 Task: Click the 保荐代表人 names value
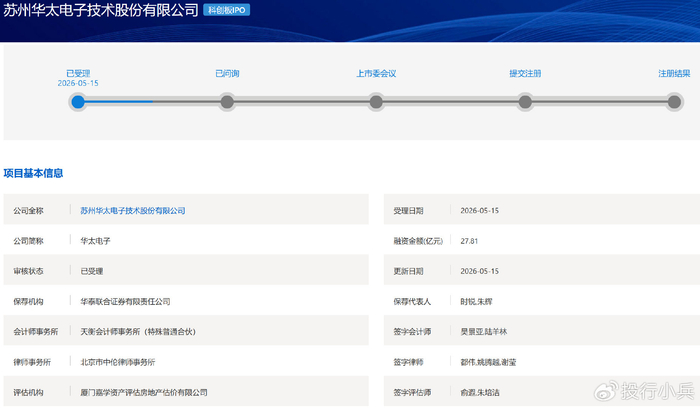[476, 301]
